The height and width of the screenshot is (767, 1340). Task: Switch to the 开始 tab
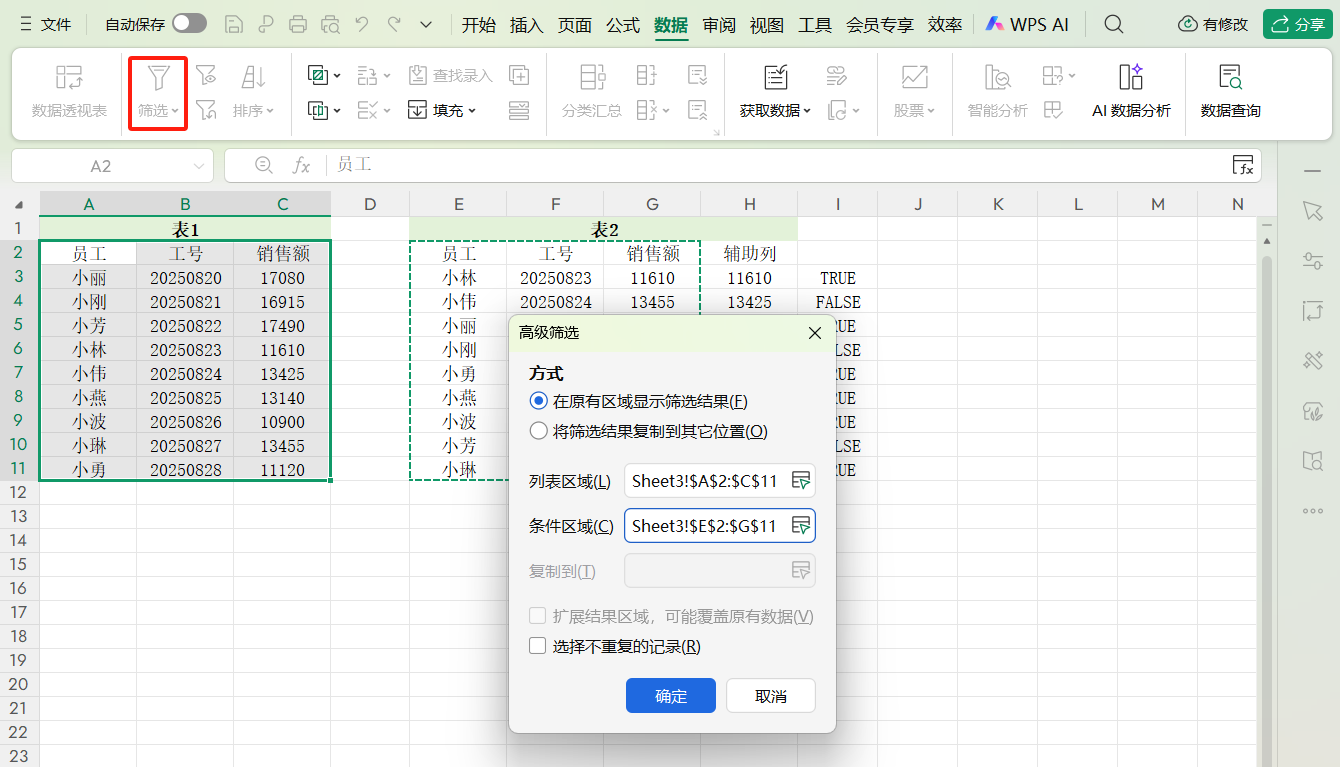(x=479, y=25)
